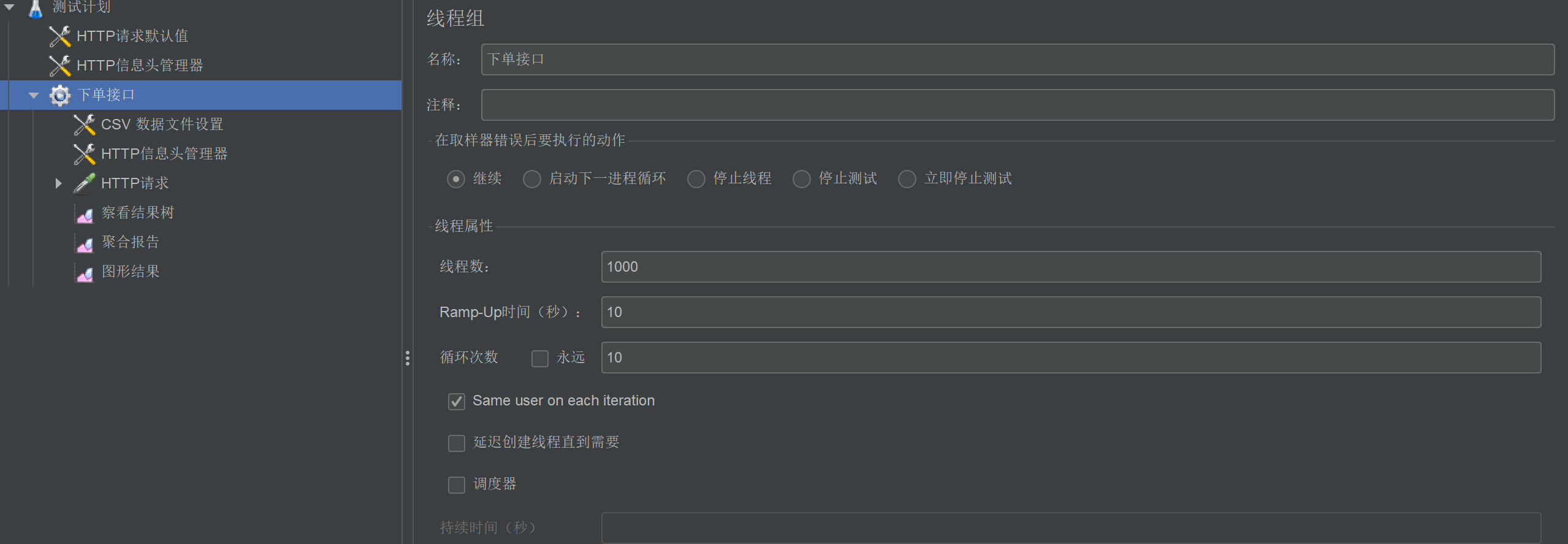The height and width of the screenshot is (544, 1568).
Task: Open the 图形结果 listener
Action: pyautogui.click(x=131, y=272)
